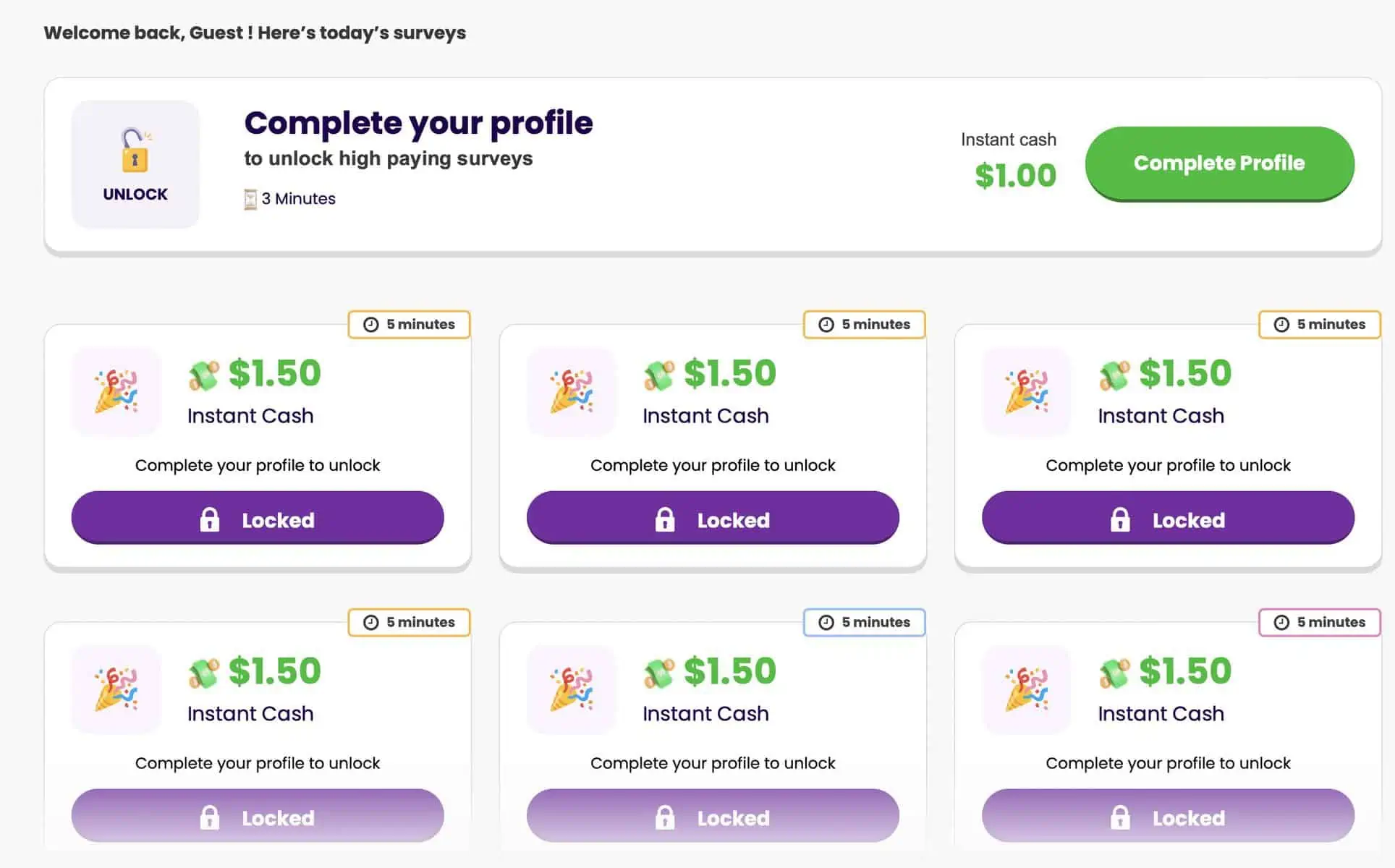The height and width of the screenshot is (868, 1395).
Task: Click the party popper icon in the bottom-right card
Action: 1026,689
